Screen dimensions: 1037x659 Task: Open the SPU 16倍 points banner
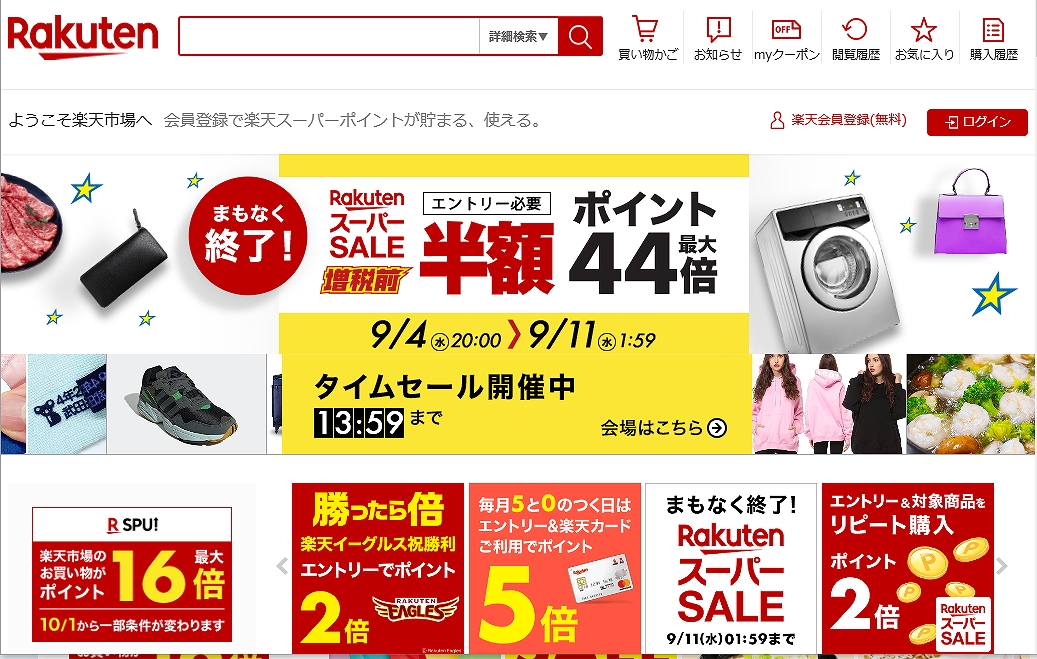click(x=132, y=574)
